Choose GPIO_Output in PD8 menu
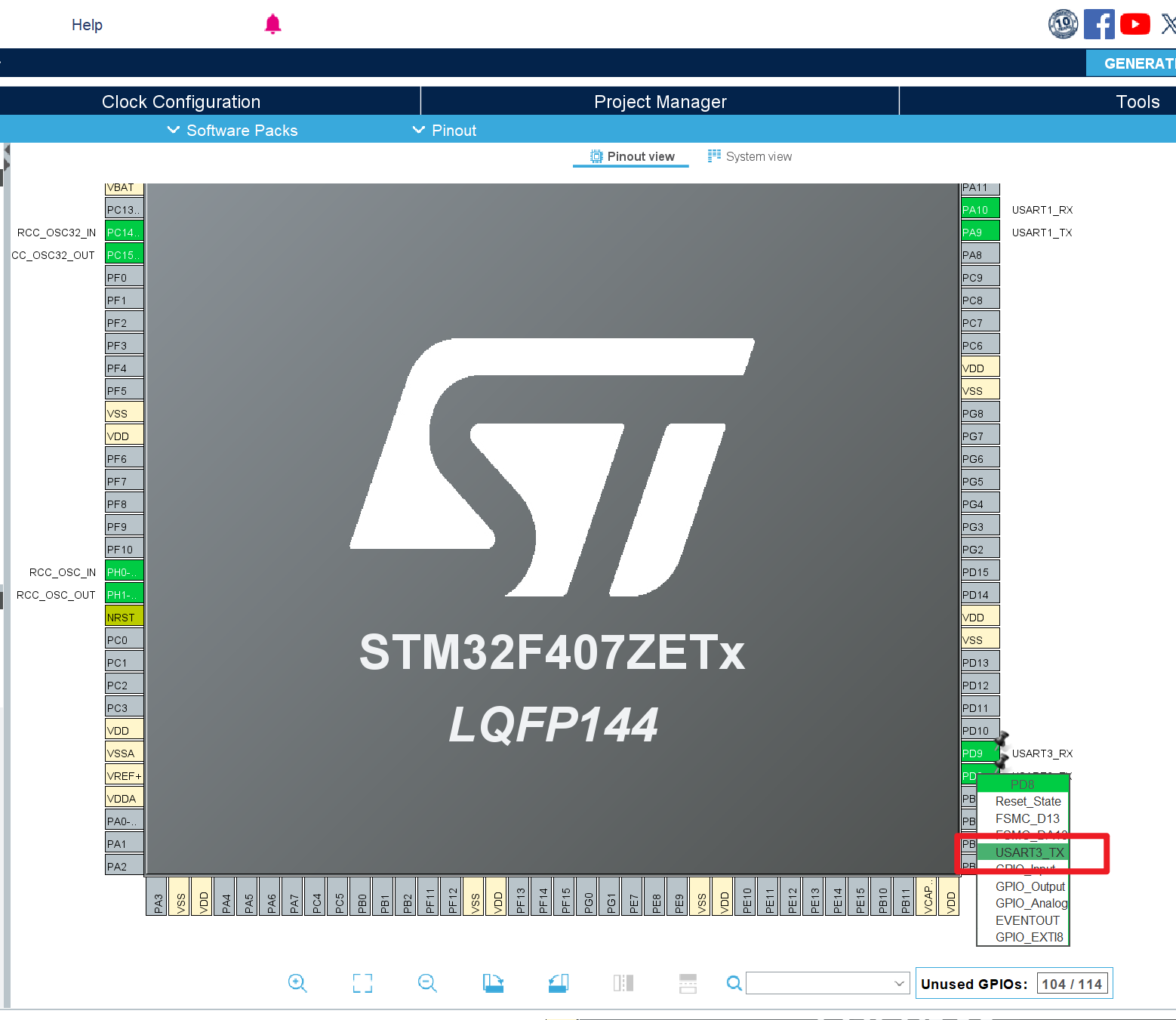This screenshot has width=1176, height=1020. tap(1024, 886)
